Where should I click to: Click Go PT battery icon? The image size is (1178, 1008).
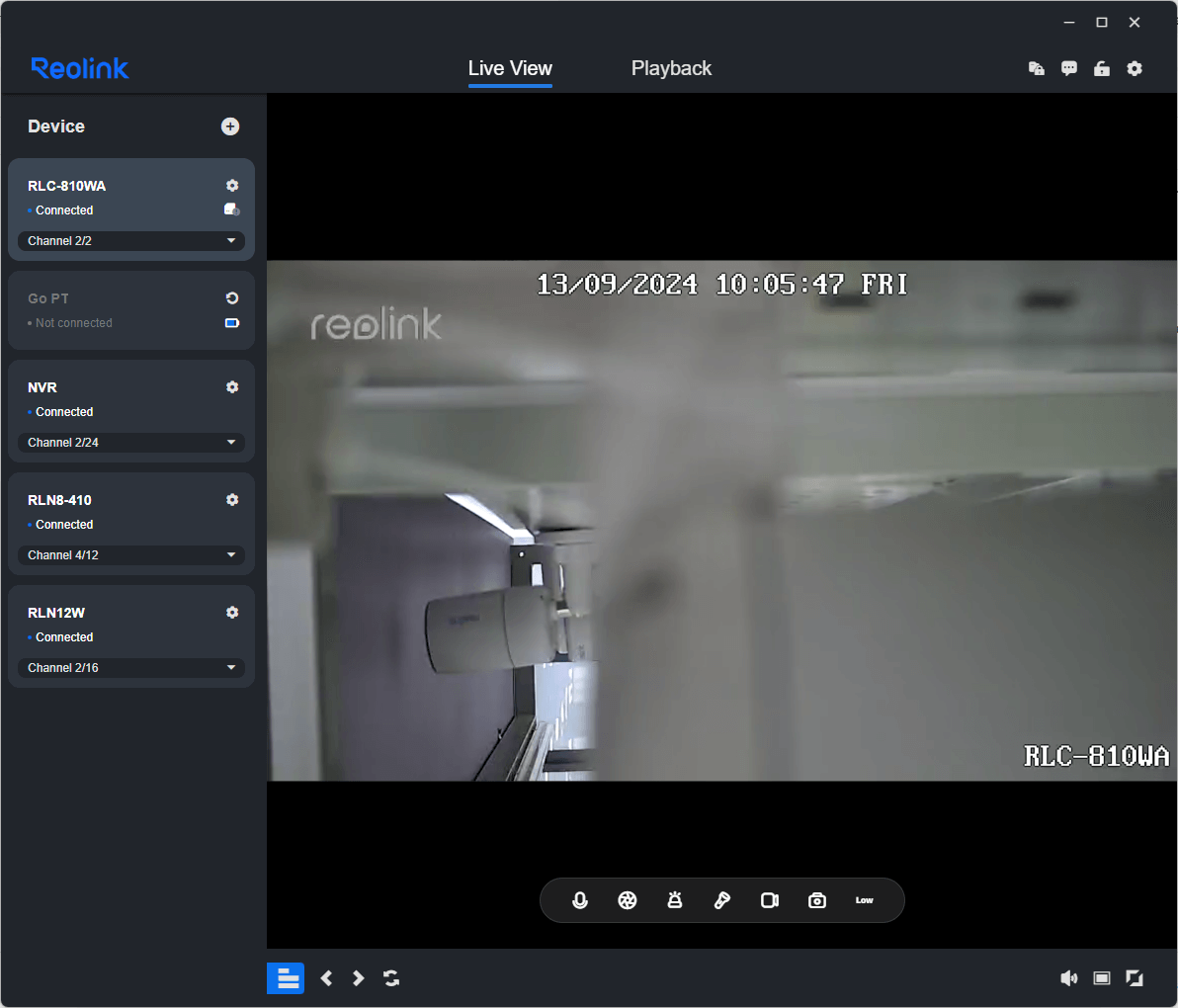coord(232,323)
